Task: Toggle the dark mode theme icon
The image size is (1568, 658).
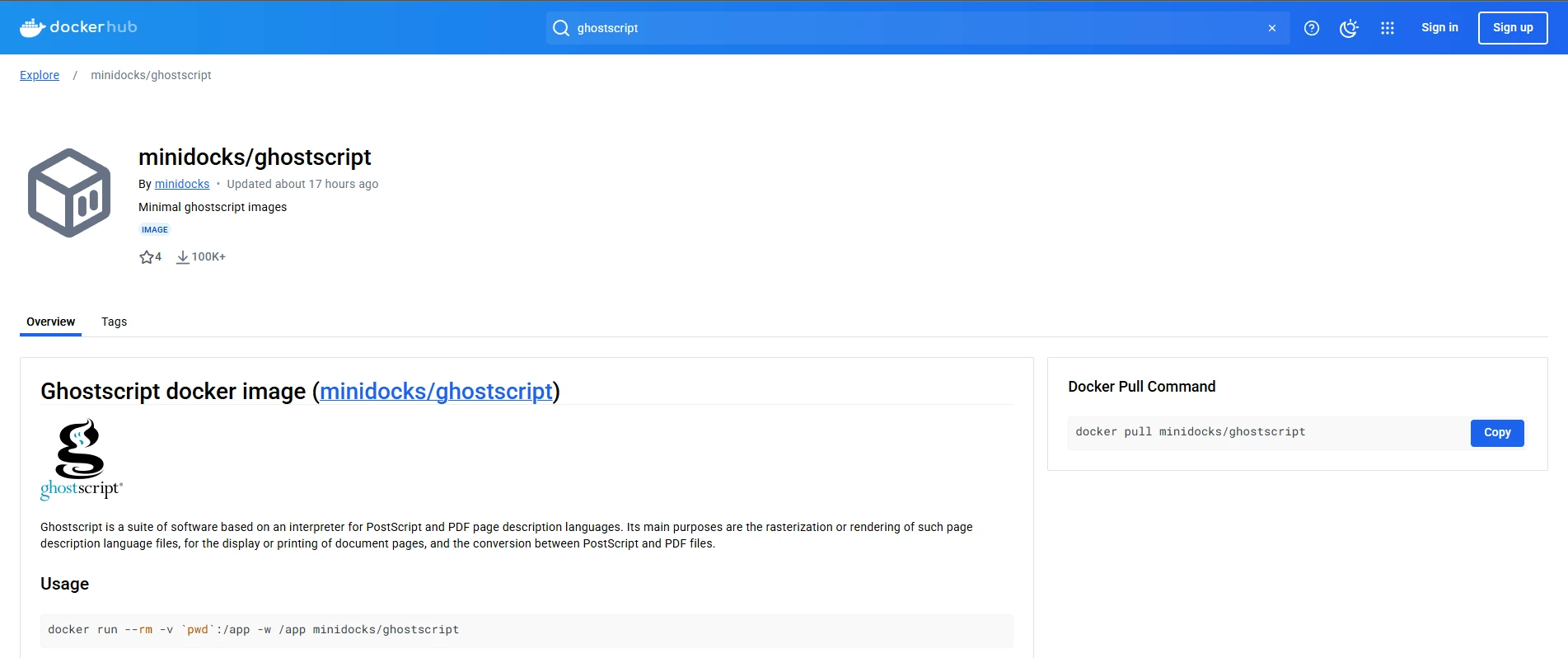Action: click(x=1349, y=28)
